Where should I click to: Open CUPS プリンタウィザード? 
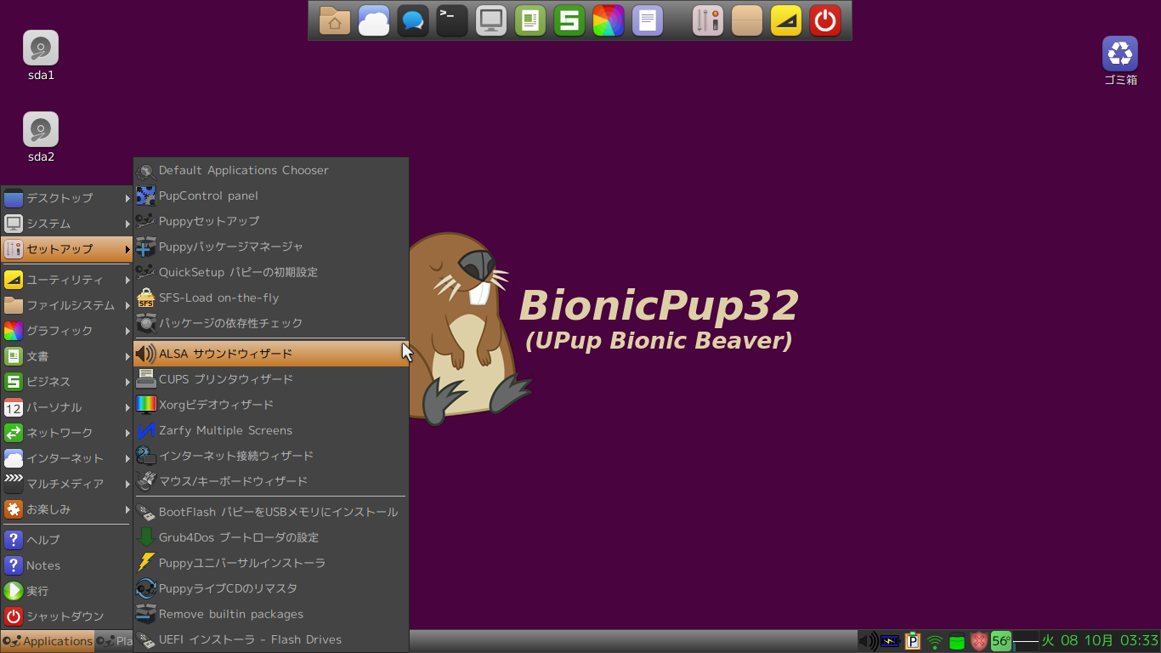click(x=271, y=379)
